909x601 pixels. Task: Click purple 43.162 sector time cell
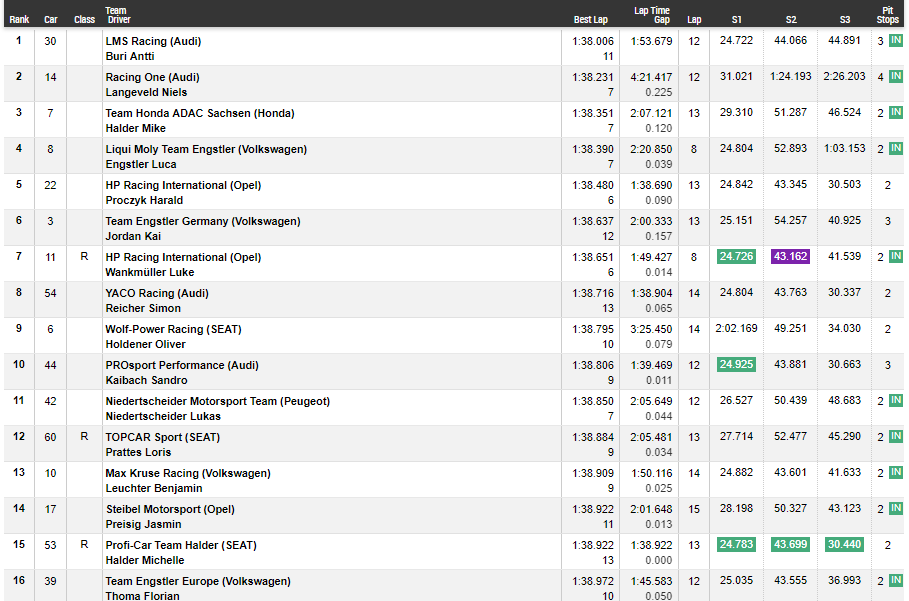click(x=790, y=256)
